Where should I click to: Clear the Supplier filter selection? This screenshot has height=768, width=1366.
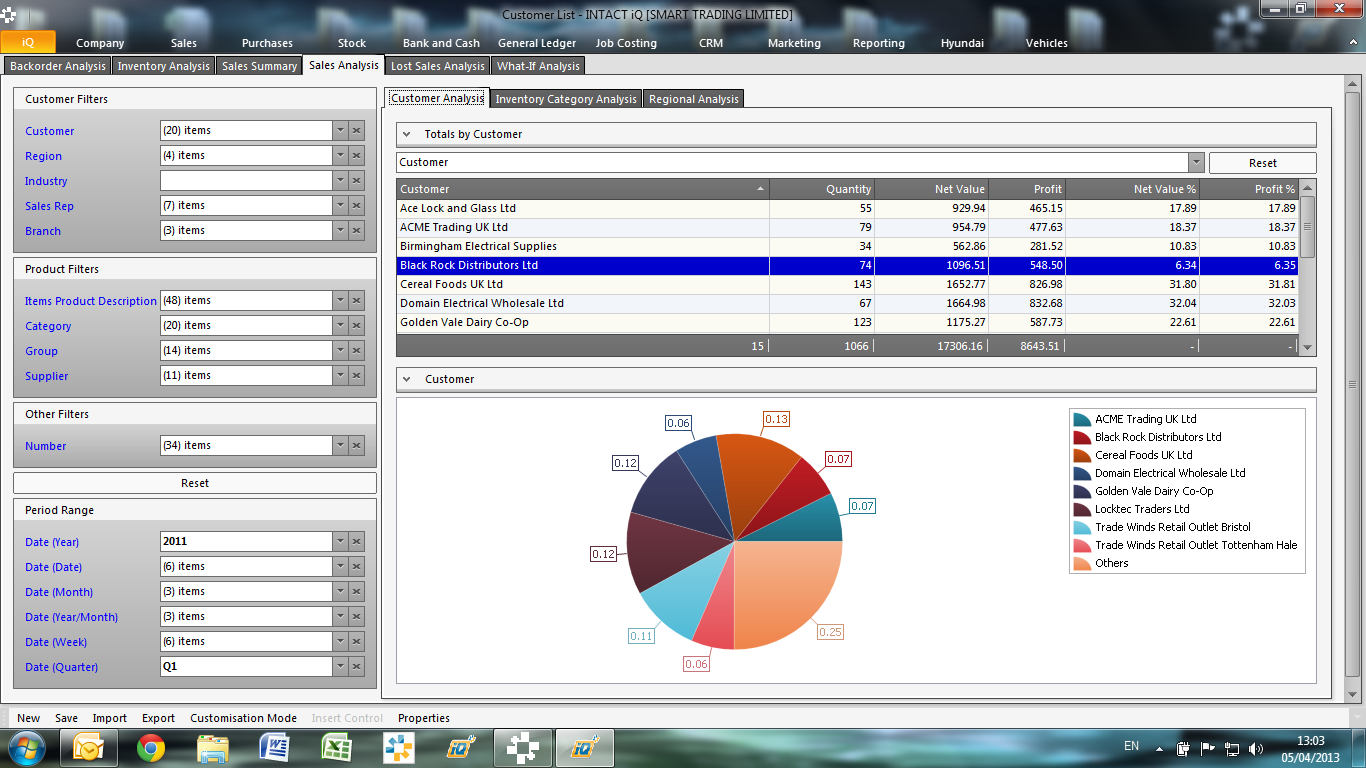[x=357, y=375]
